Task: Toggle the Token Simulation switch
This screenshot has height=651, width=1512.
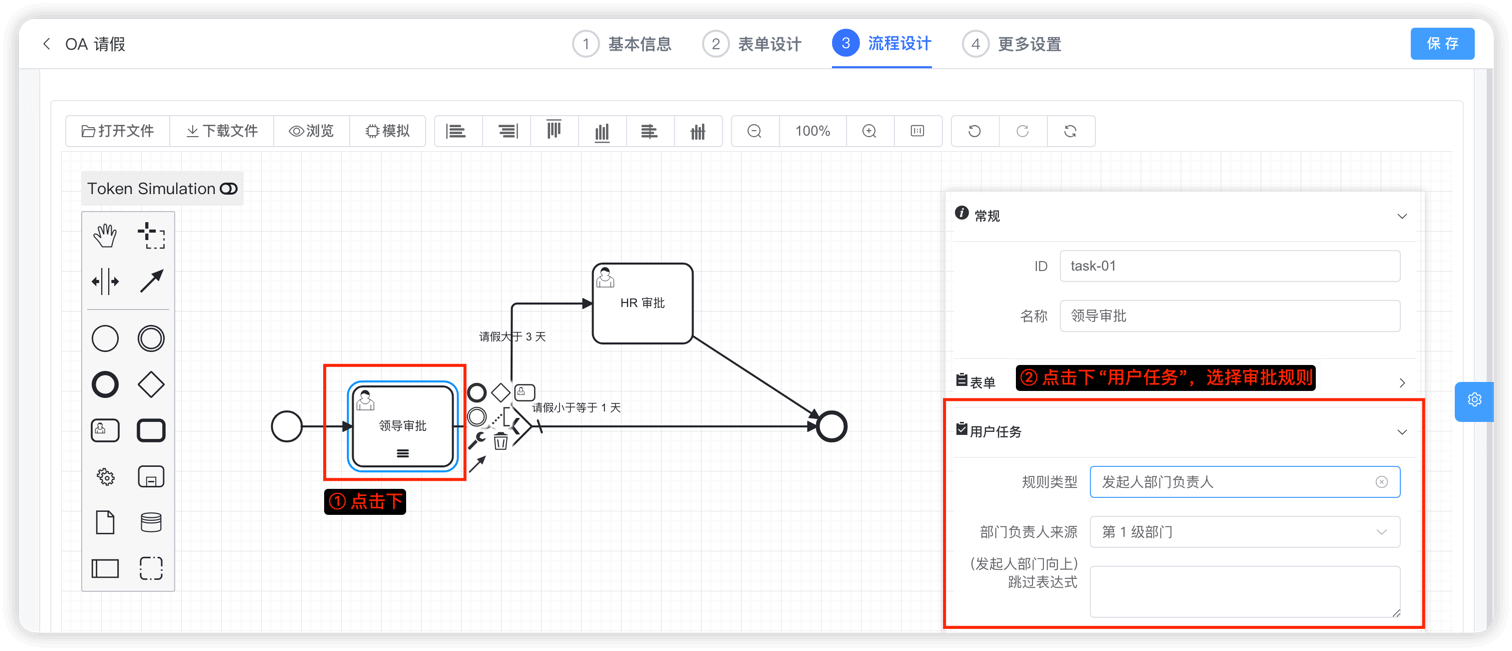Action: pyautogui.click(x=230, y=188)
